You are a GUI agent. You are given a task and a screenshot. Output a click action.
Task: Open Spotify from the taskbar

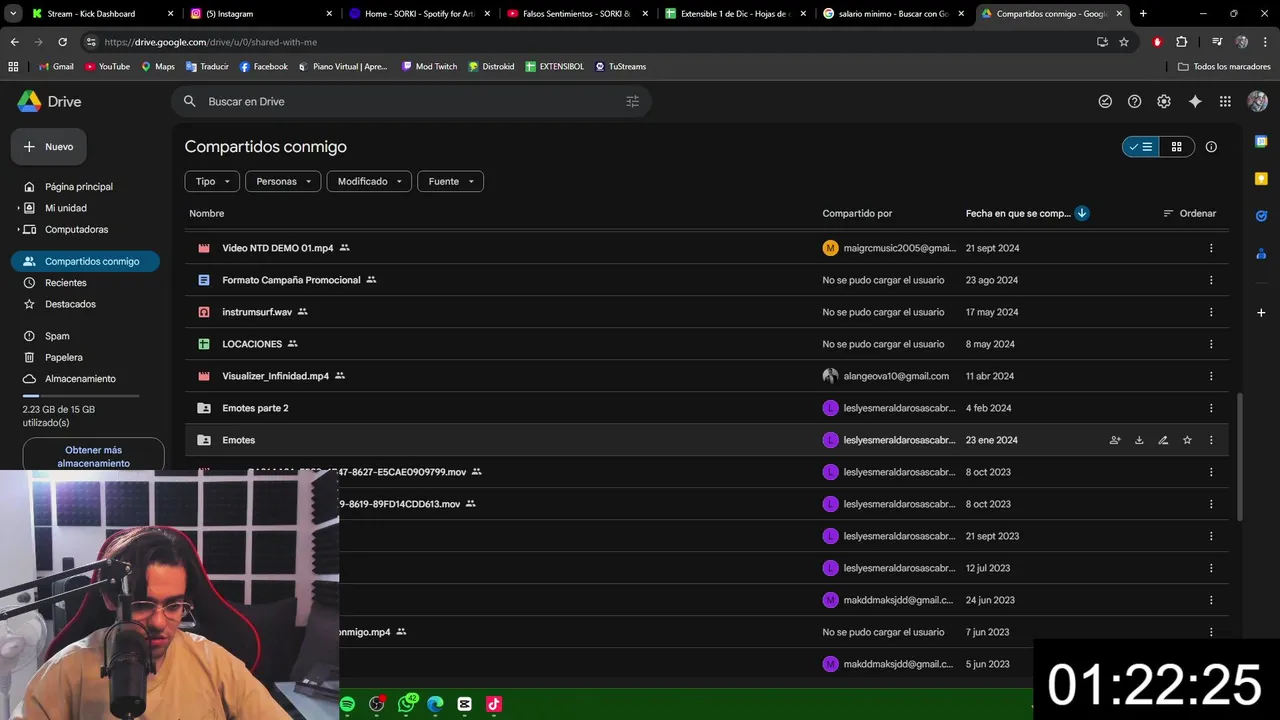tap(347, 704)
